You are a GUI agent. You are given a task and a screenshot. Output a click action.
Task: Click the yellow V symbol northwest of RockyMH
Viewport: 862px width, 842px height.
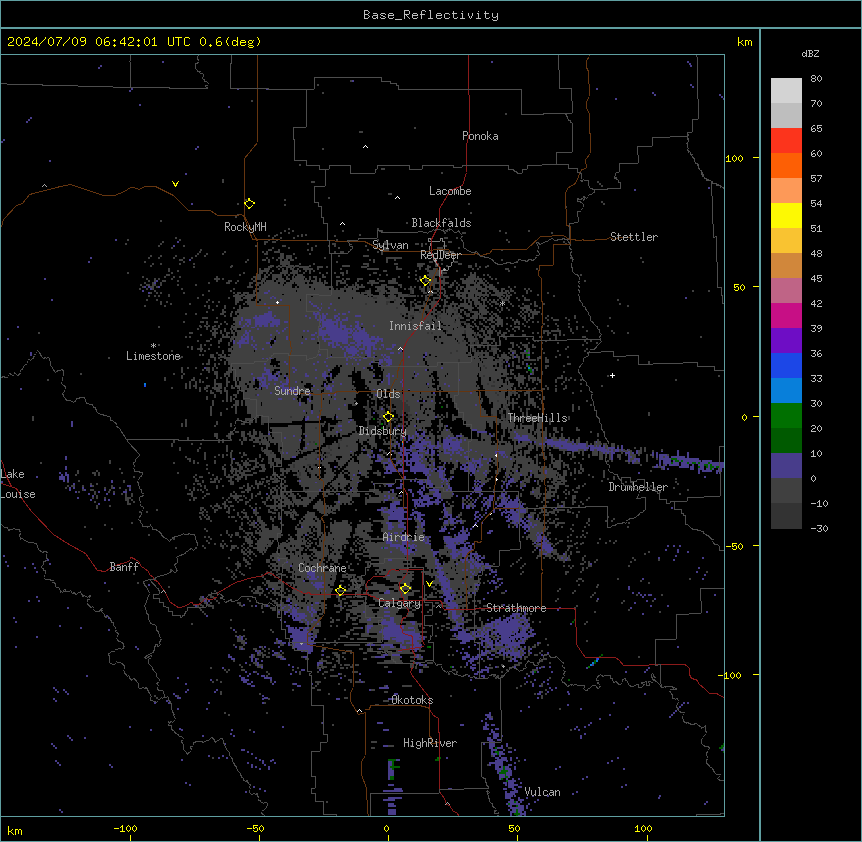point(175,184)
